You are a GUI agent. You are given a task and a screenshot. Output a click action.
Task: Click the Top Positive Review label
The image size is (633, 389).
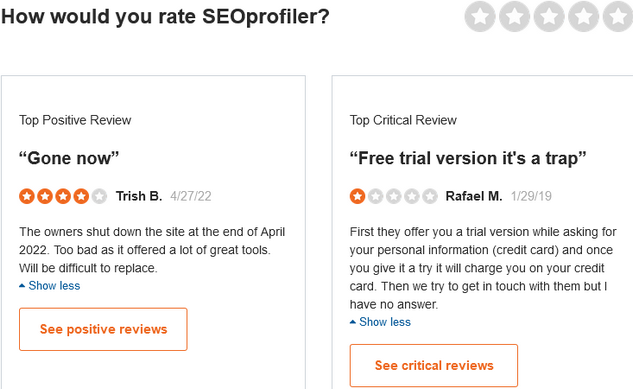pyautogui.click(x=75, y=120)
